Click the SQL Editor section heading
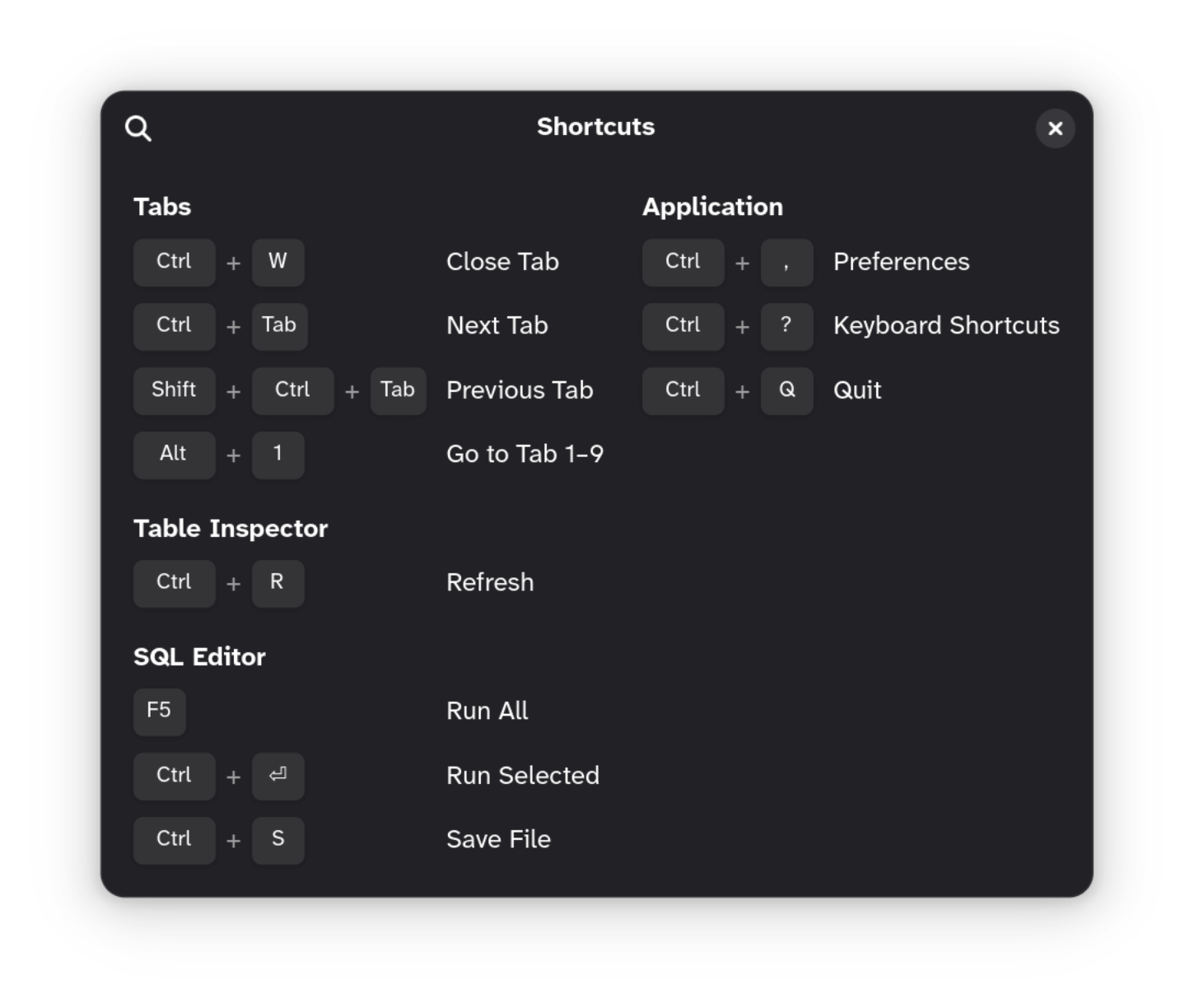 pyautogui.click(x=199, y=656)
